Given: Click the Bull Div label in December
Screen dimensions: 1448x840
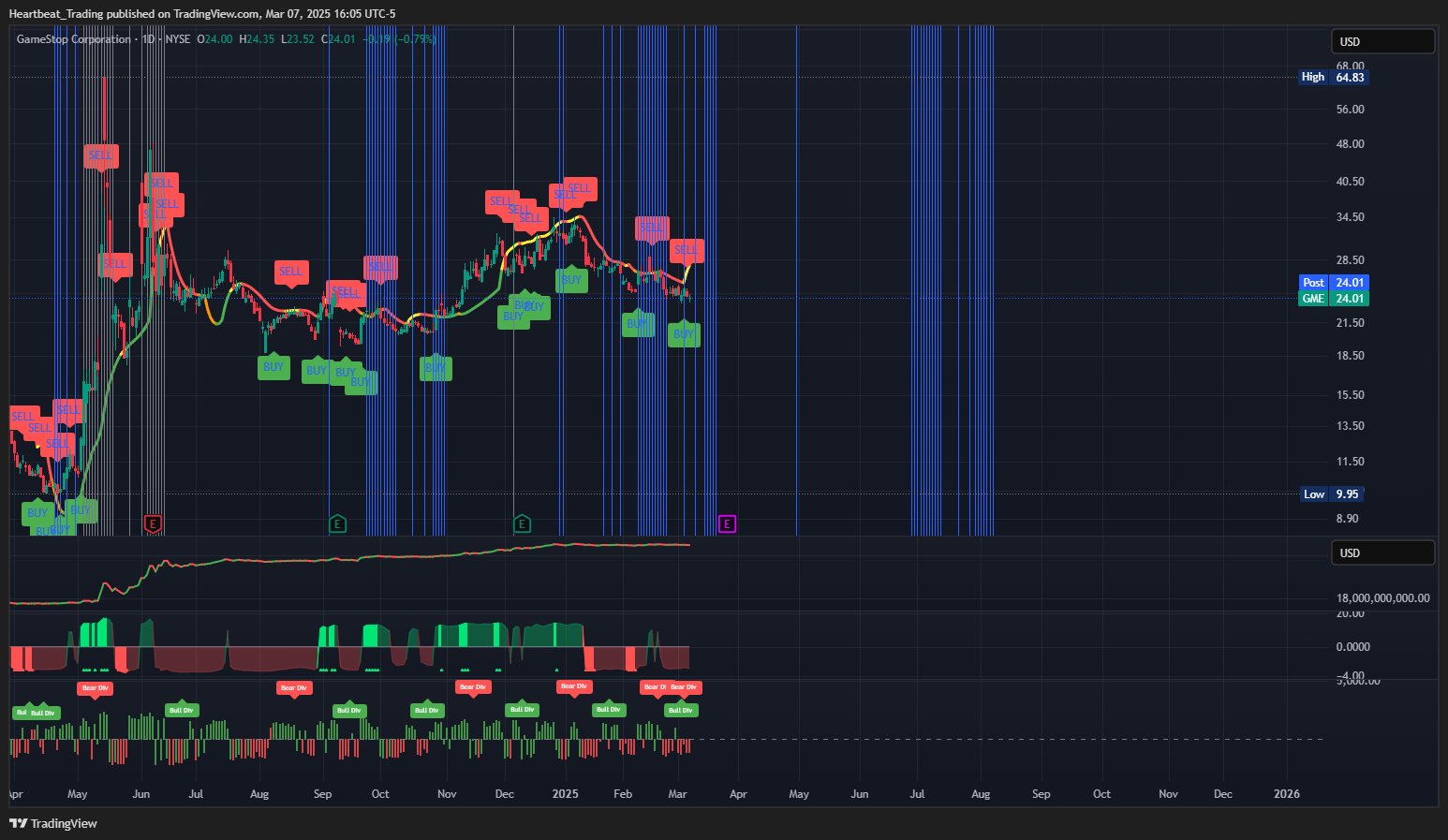Looking at the screenshot, I should pyautogui.click(x=523, y=709).
